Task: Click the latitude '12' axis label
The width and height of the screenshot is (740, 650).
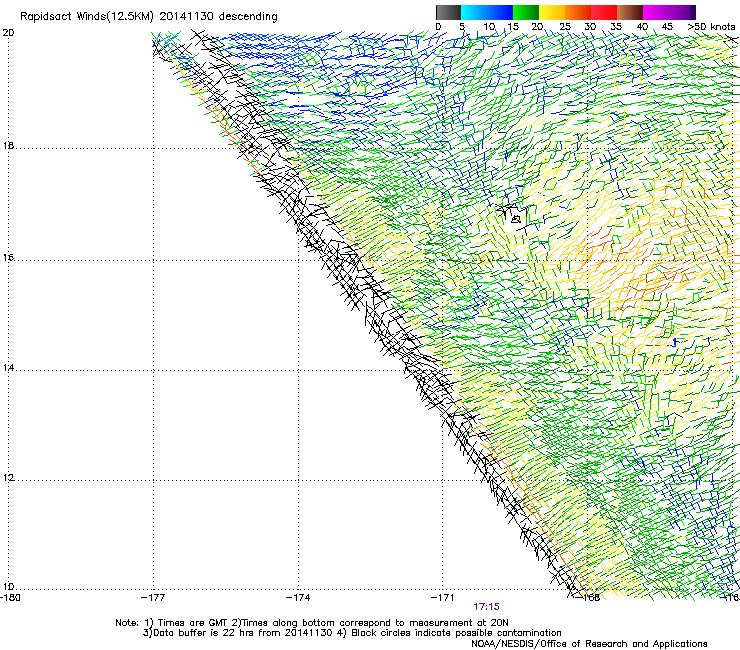Action: pyautogui.click(x=8, y=478)
